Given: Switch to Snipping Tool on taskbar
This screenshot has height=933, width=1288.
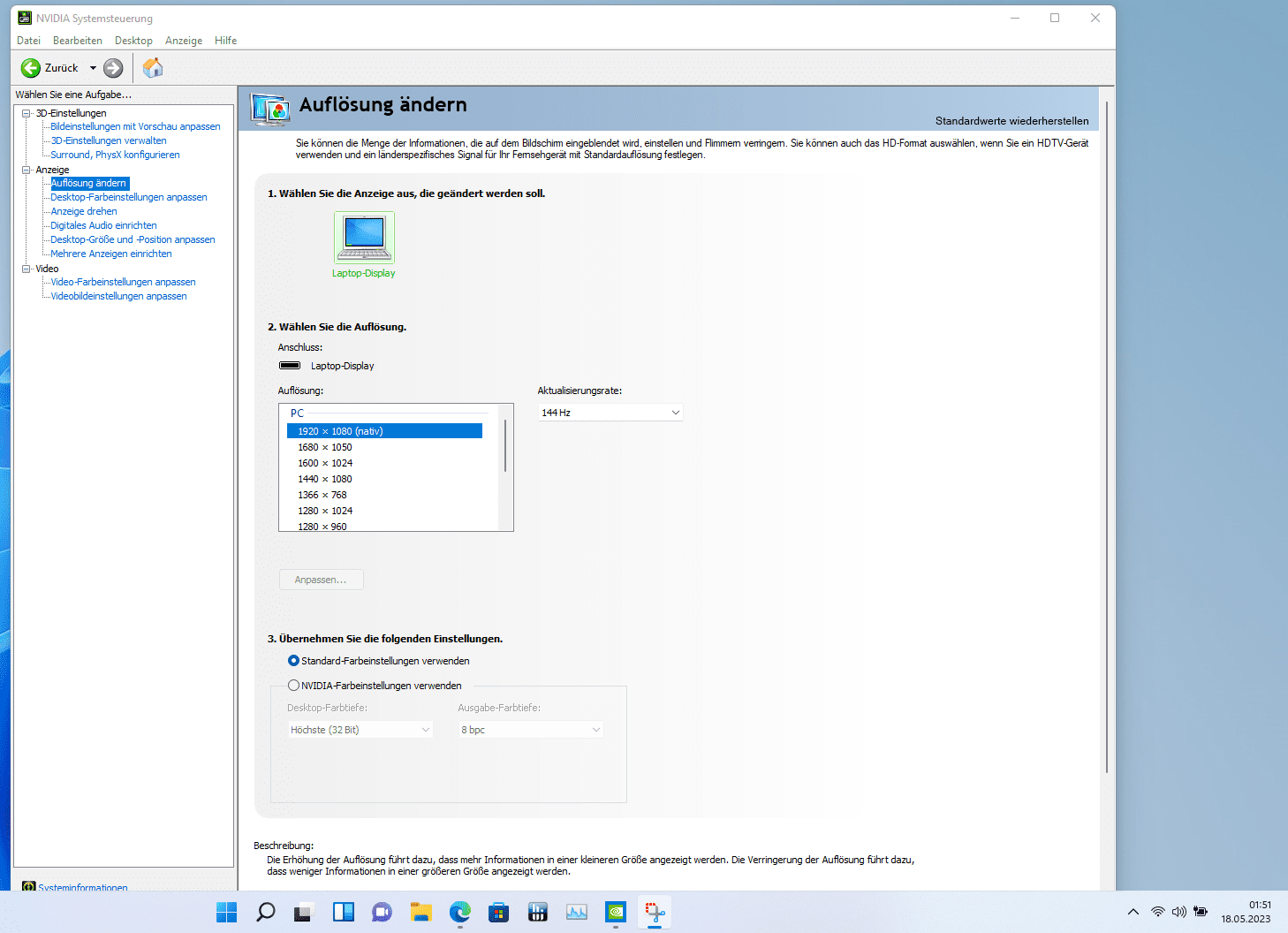Looking at the screenshot, I should (x=655, y=912).
